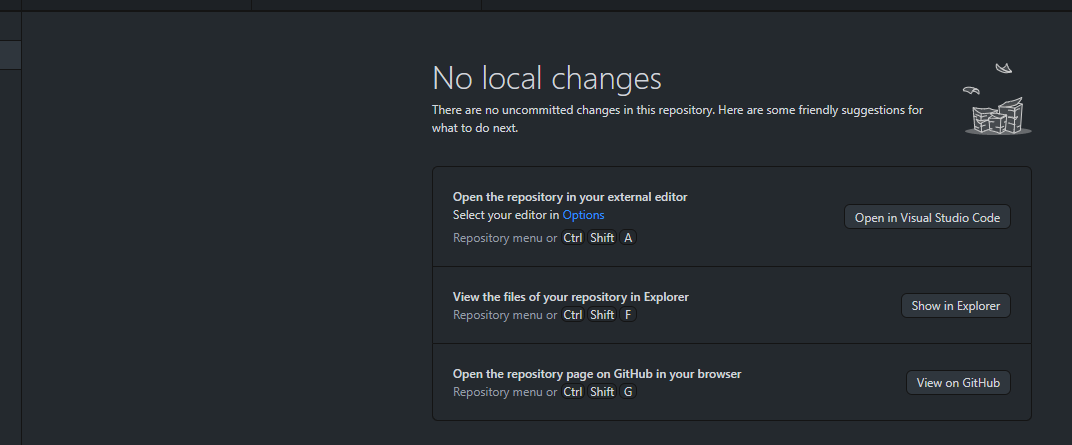Click 'There are no uncommitted changes' description text

point(677,119)
